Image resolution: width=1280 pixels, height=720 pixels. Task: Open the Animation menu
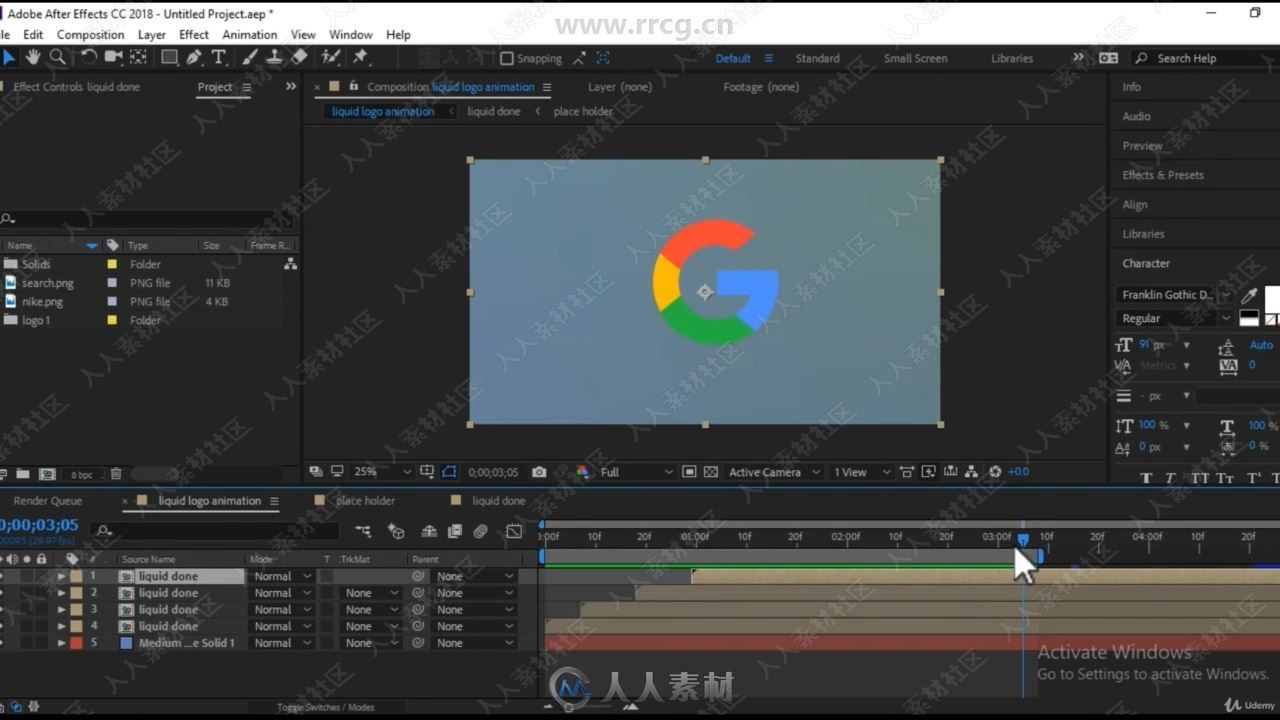pos(249,34)
